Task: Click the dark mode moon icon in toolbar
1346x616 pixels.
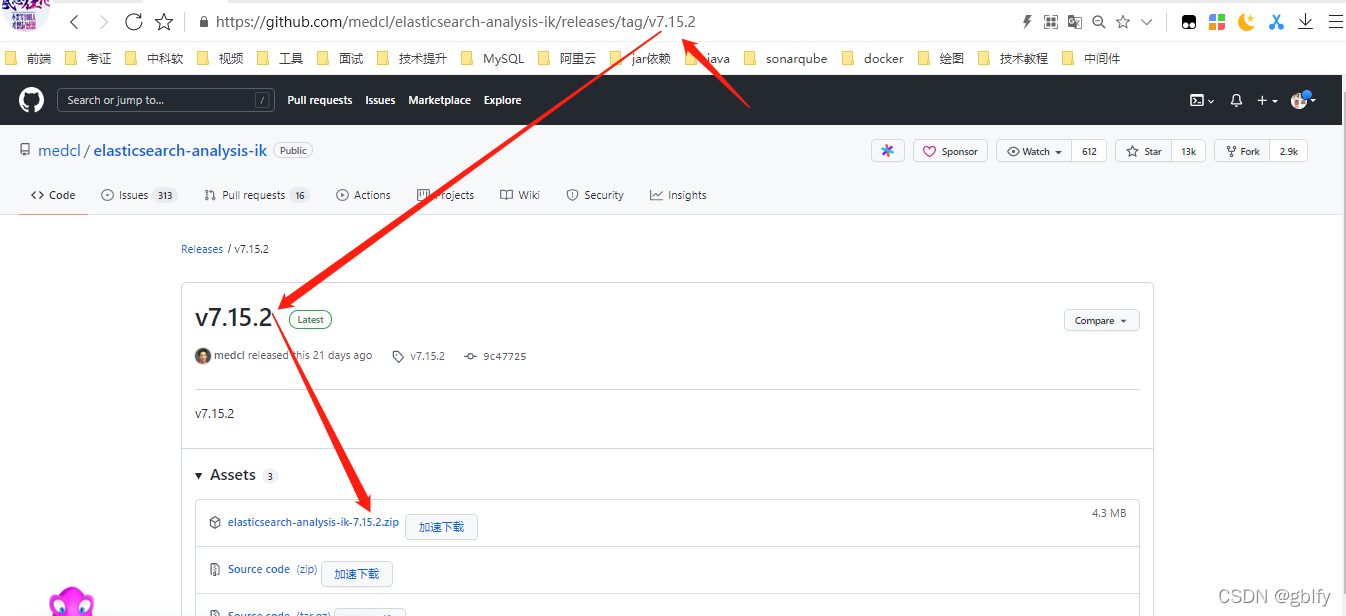Action: coord(1246,21)
